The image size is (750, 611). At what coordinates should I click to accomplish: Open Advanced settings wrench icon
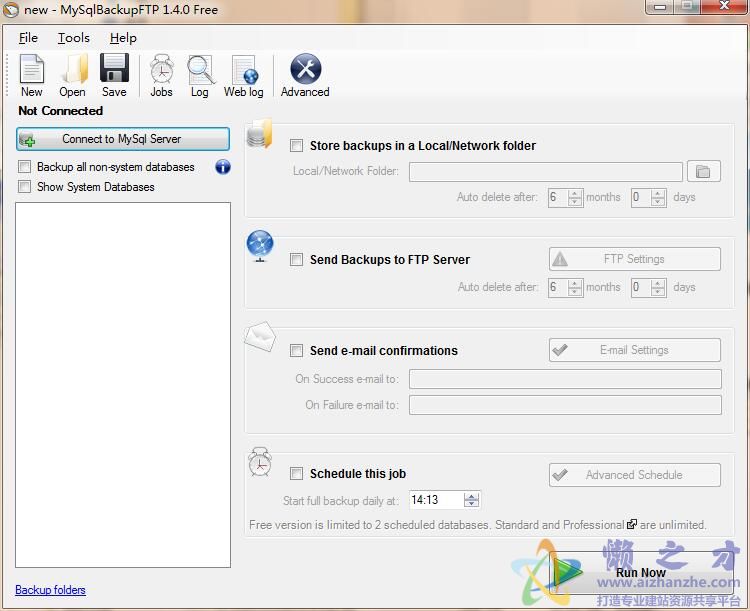tap(305, 76)
